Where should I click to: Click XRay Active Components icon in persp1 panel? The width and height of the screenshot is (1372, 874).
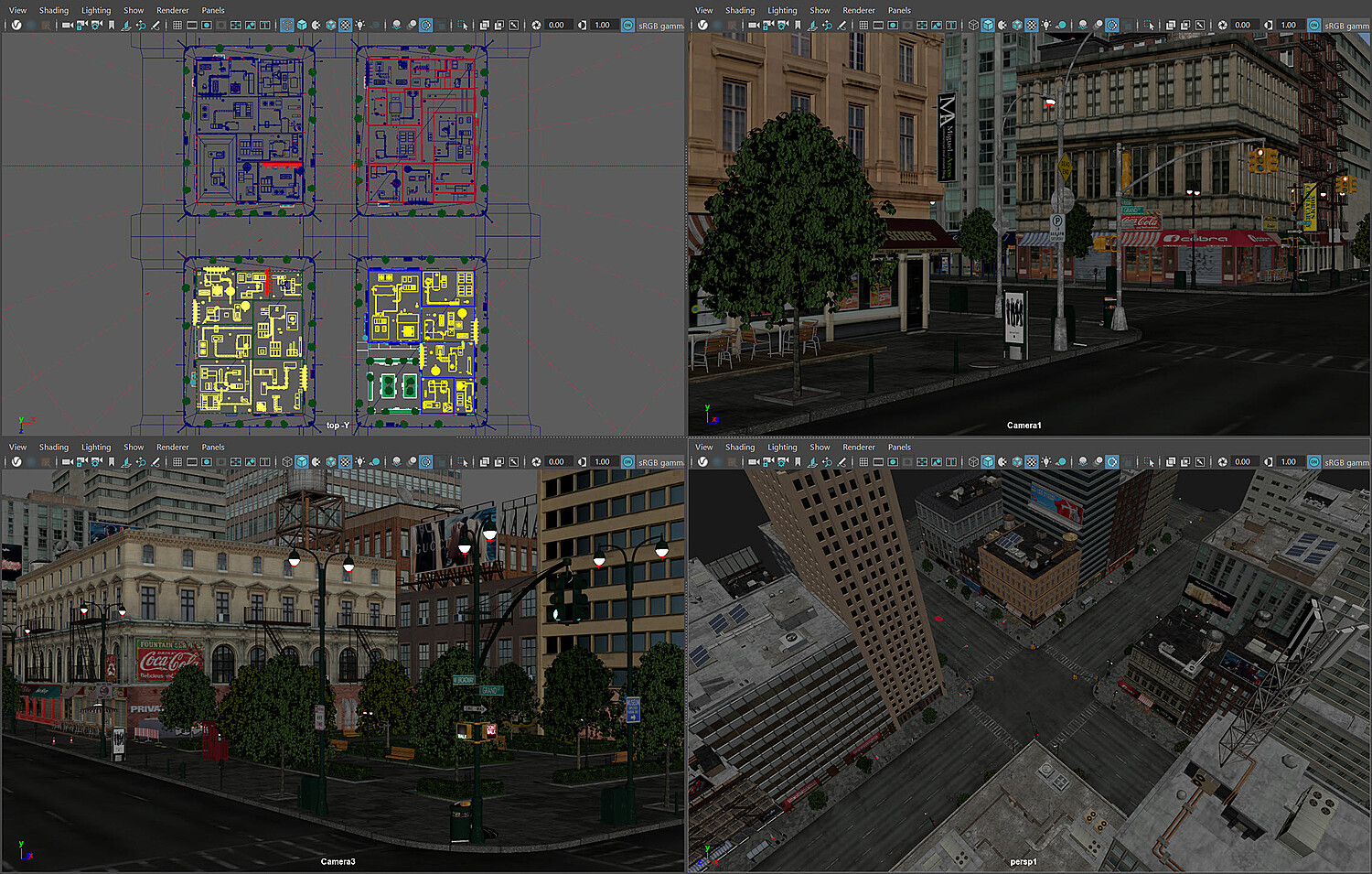(1184, 462)
